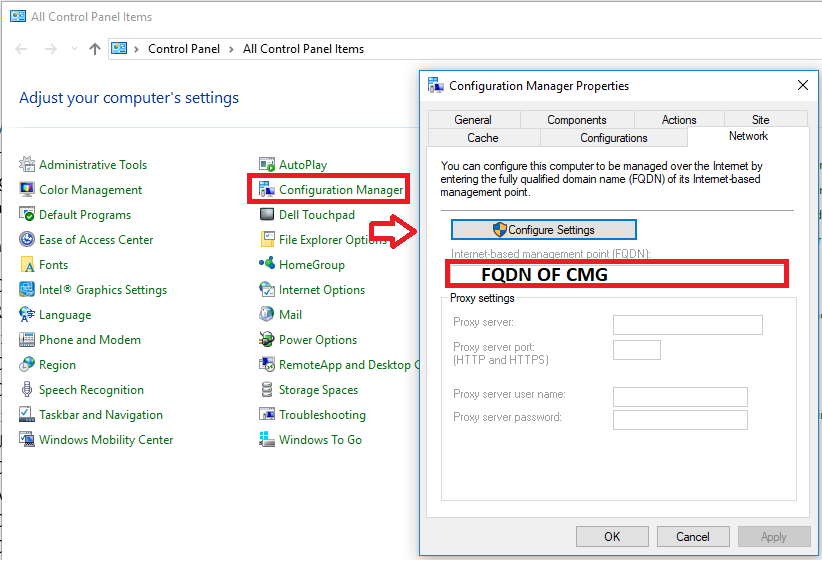The height and width of the screenshot is (561, 822).
Task: Select the Network tab
Action: pos(748,136)
